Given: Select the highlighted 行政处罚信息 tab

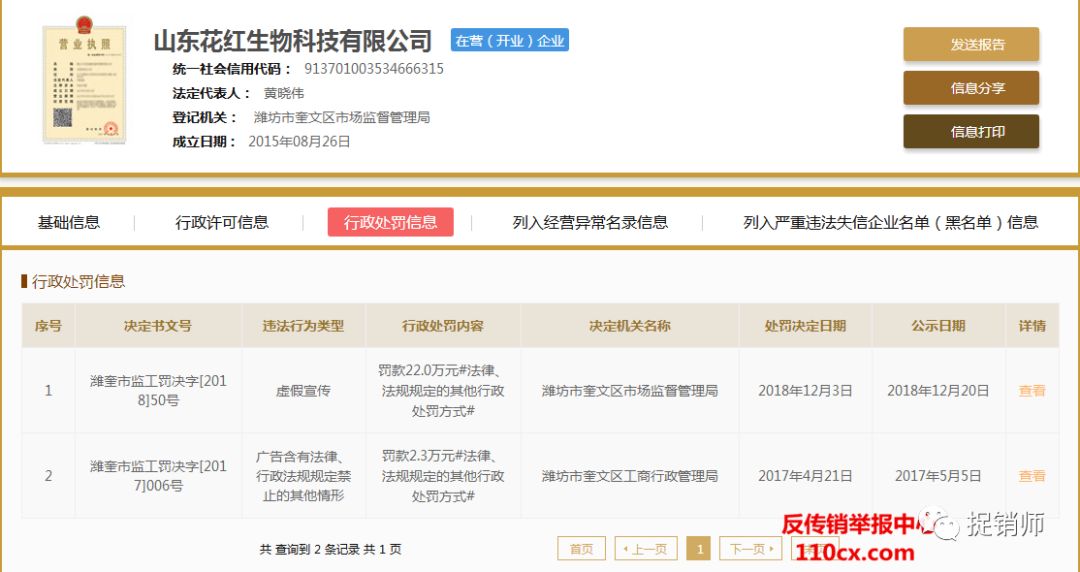Looking at the screenshot, I should pos(390,223).
